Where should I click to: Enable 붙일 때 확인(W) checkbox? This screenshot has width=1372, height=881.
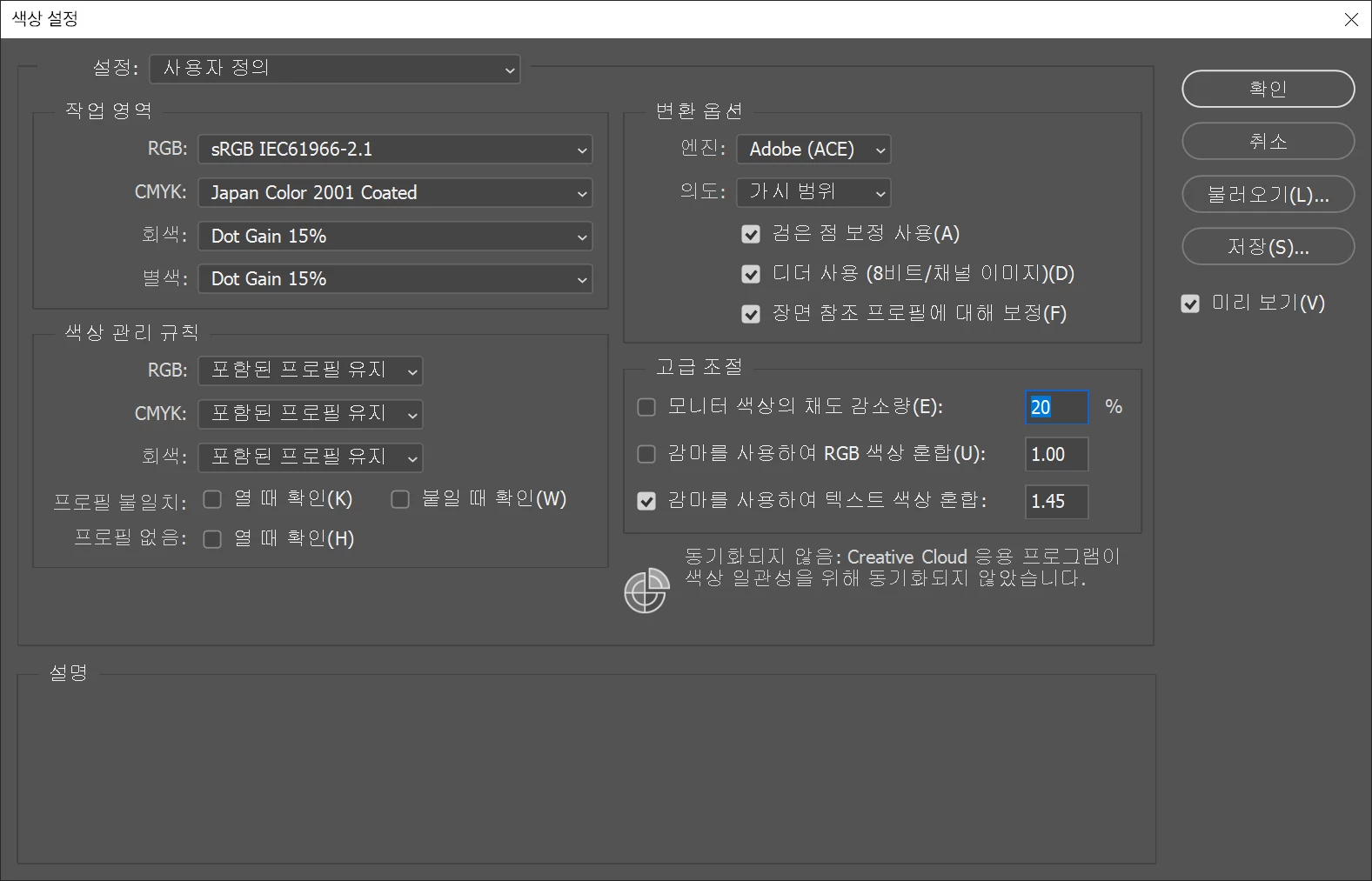(400, 499)
